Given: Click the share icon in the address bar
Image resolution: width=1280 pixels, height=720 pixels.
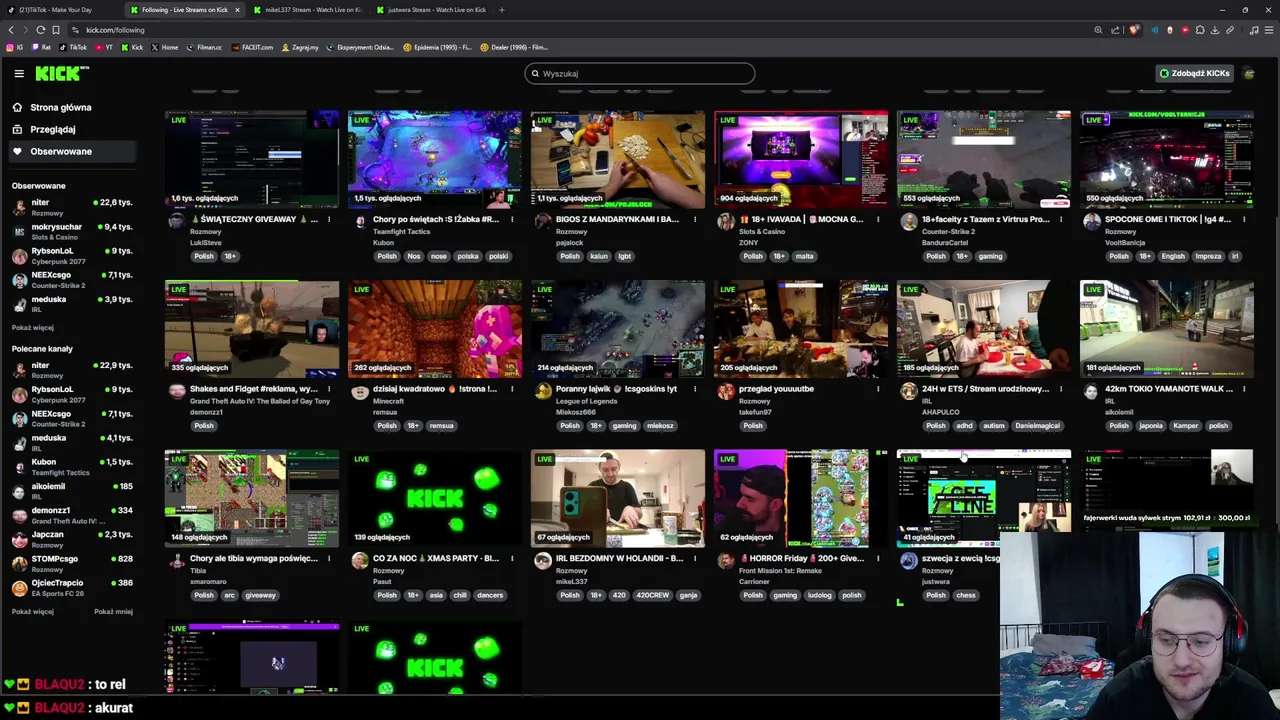Looking at the screenshot, I should pos(1116,30).
